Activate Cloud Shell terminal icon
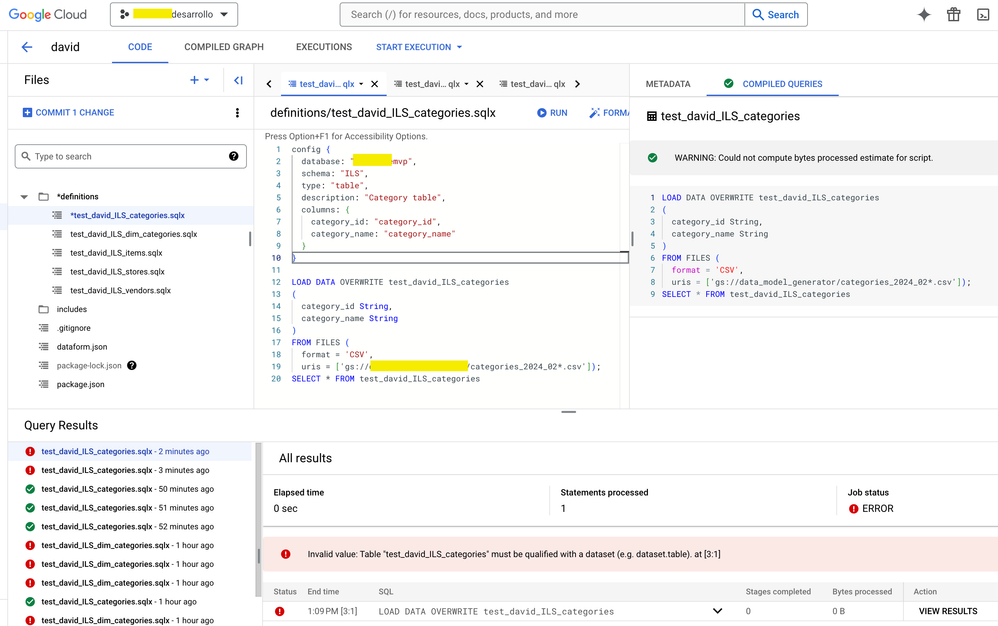This screenshot has height=626, width=998. click(x=983, y=15)
